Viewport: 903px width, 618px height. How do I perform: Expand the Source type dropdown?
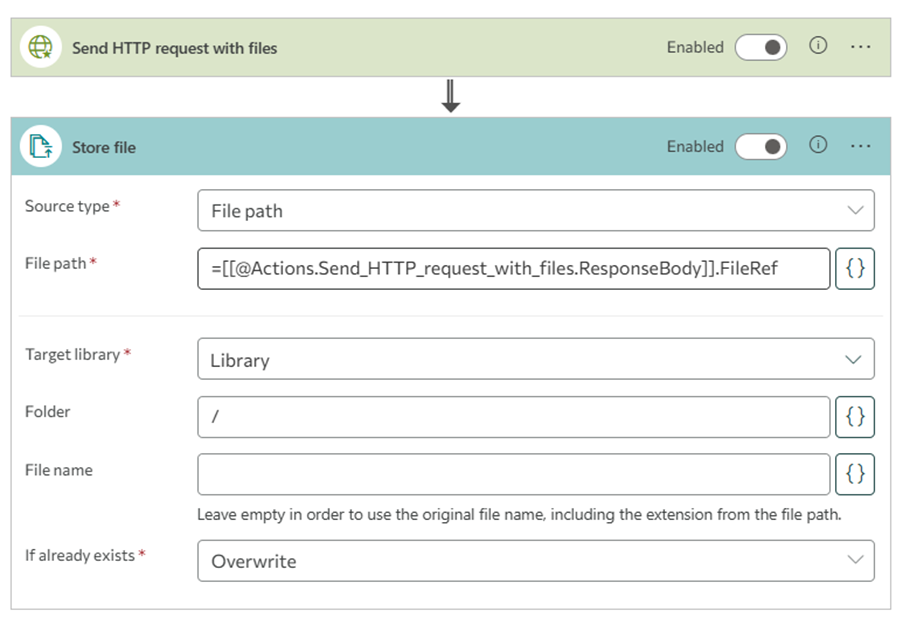coord(536,211)
